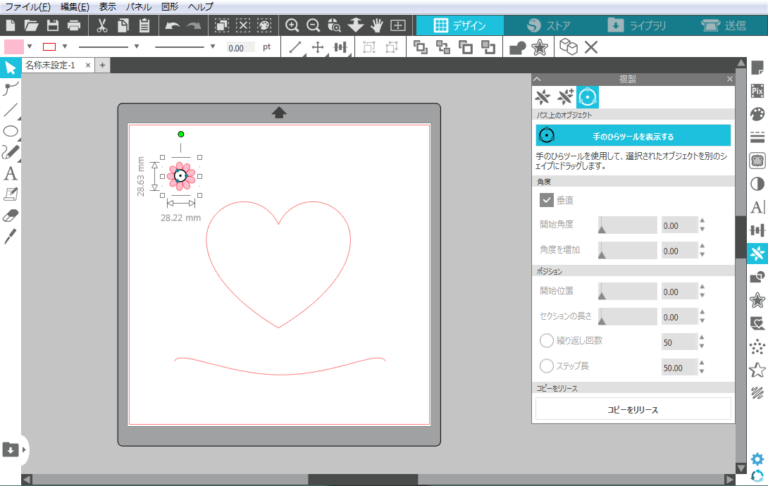
Task: Open the 表示 menu
Action: [108, 7]
